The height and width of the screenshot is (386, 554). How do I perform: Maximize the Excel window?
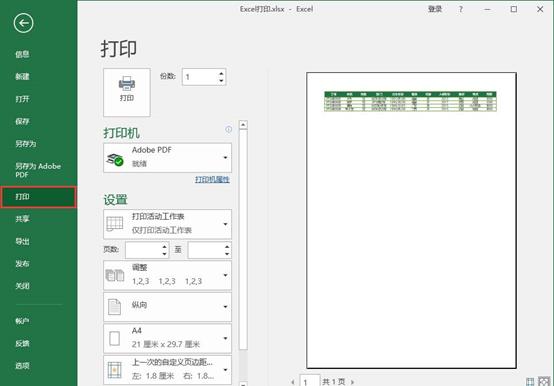point(514,9)
